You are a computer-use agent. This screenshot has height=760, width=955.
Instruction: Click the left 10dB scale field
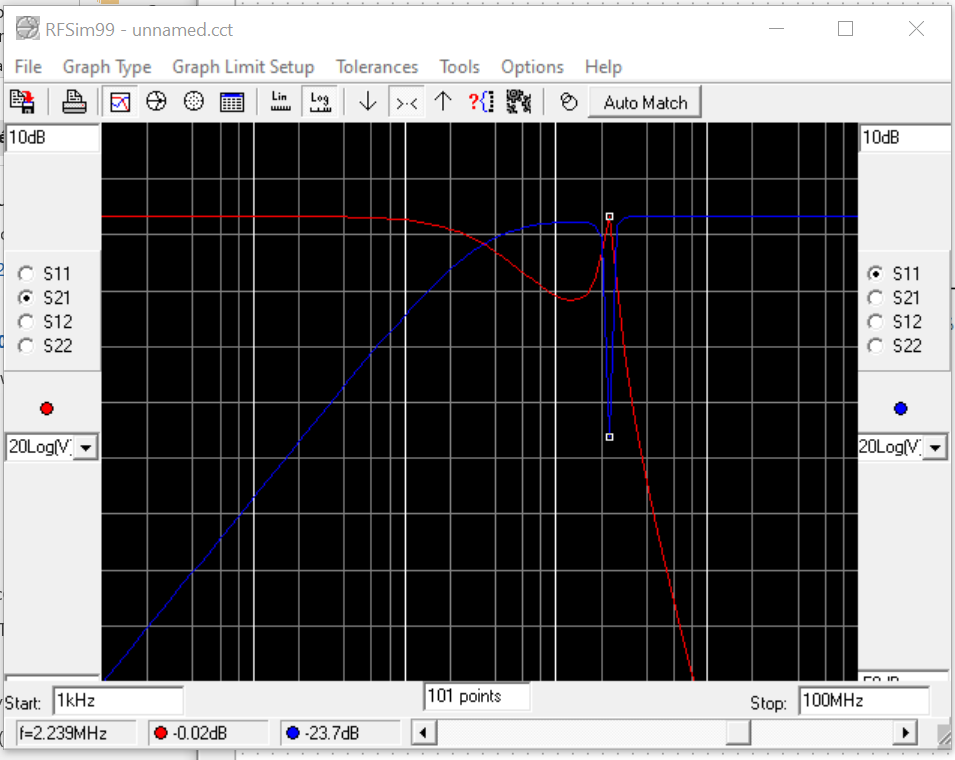click(52, 138)
